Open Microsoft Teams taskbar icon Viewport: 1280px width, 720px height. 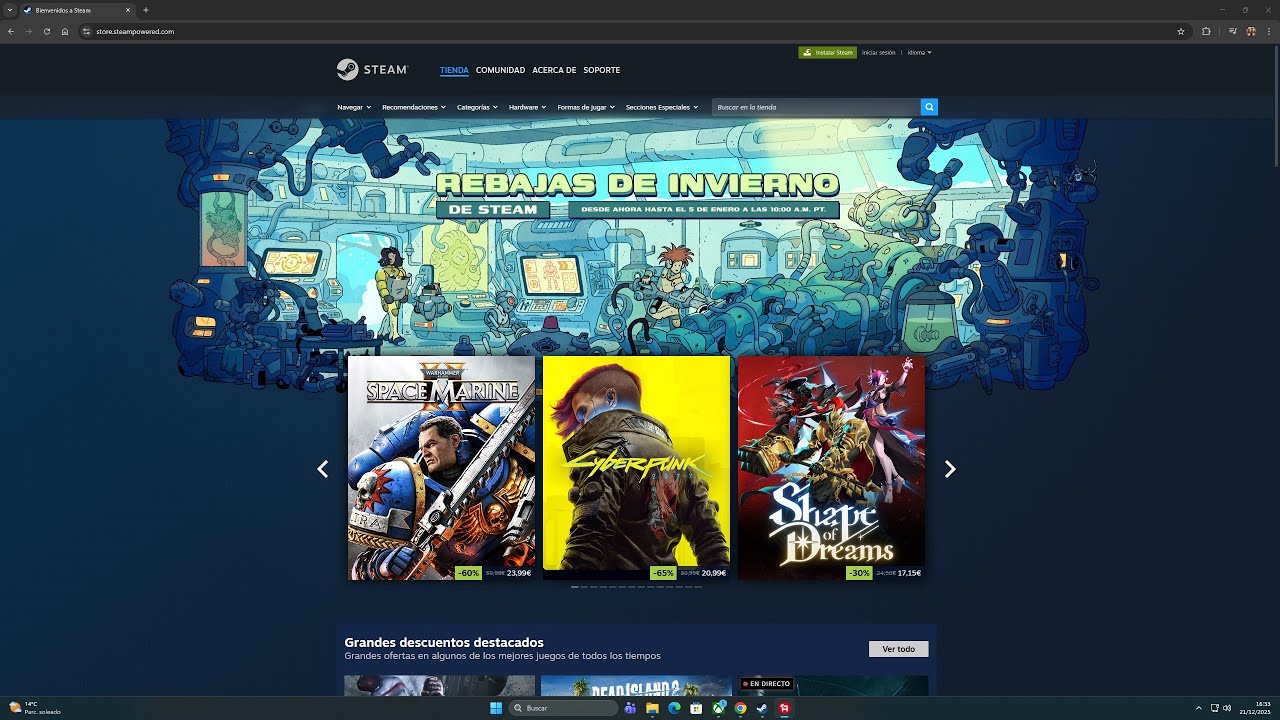click(630, 708)
